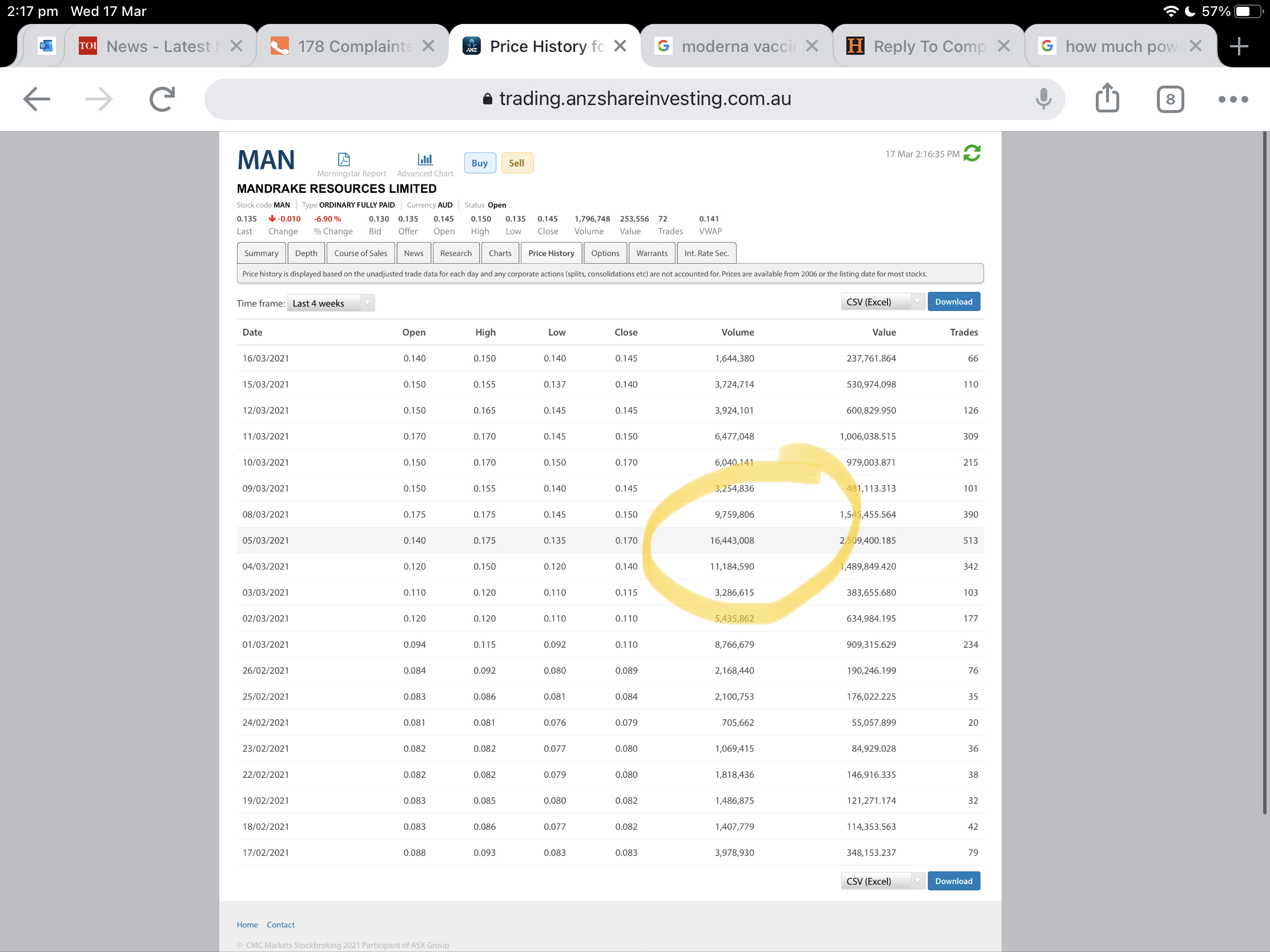Close the Price History tab
This screenshot has width=1270, height=952.
point(620,46)
